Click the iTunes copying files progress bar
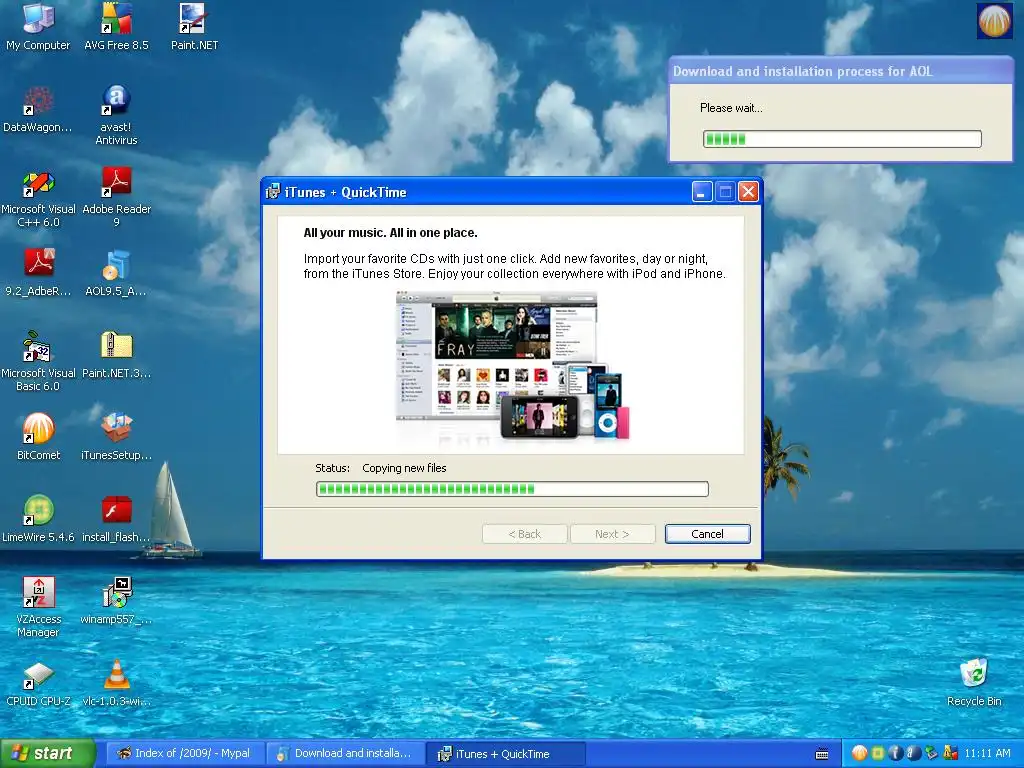 point(512,489)
